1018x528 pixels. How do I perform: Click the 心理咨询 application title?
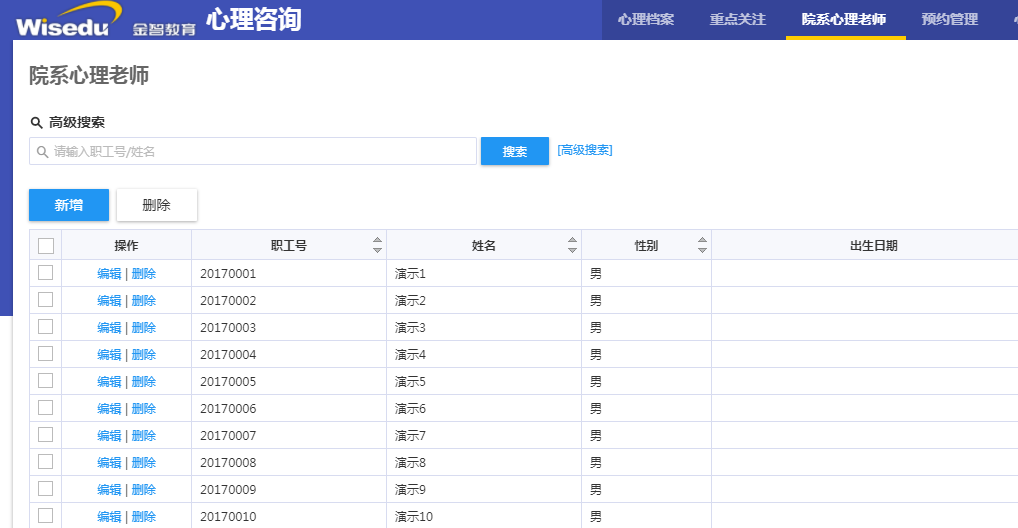(254, 19)
